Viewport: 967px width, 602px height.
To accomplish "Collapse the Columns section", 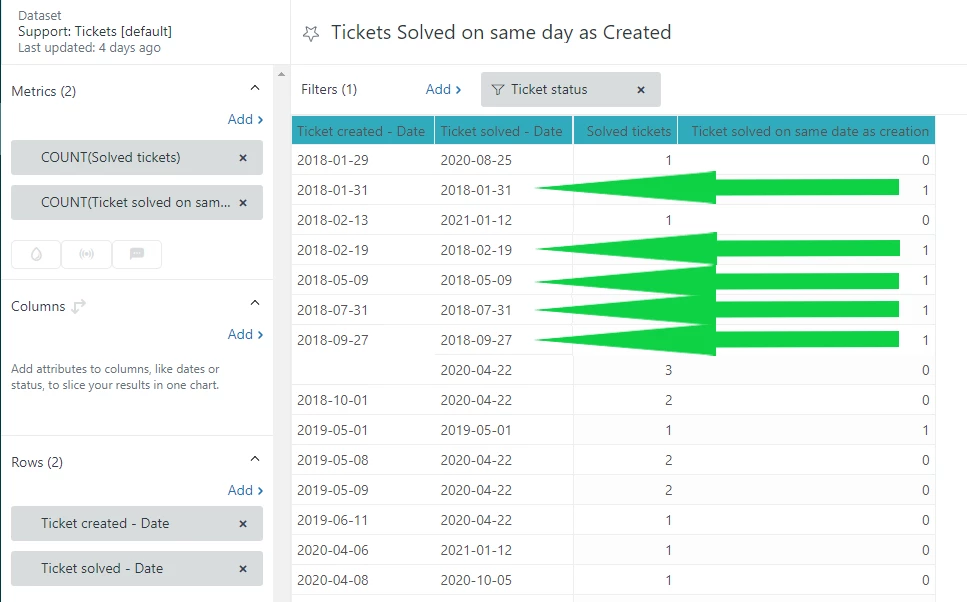I will coord(255,303).
